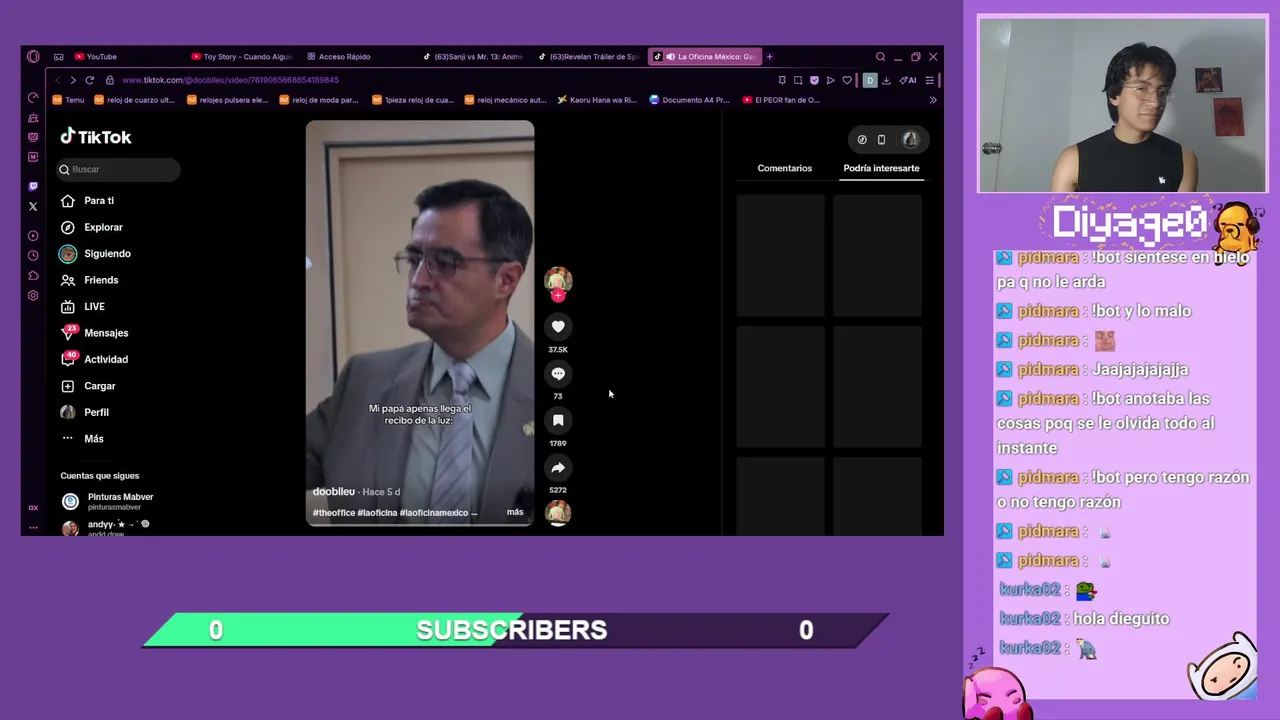The height and width of the screenshot is (720, 1280).
Task: Open Explorar in the TikTok sidebar
Action: (92, 227)
